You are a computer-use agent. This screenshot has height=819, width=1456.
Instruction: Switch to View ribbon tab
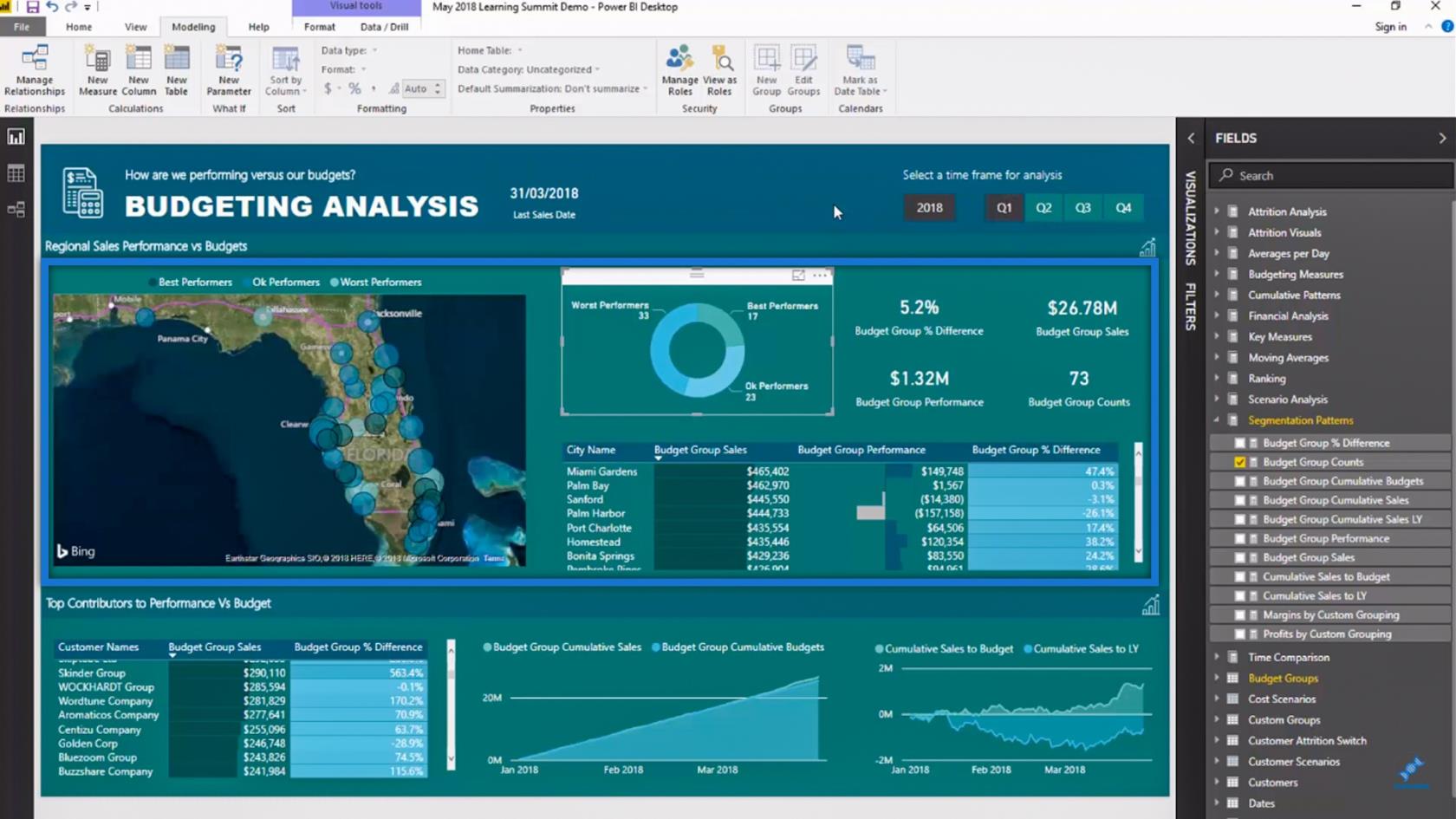point(135,27)
